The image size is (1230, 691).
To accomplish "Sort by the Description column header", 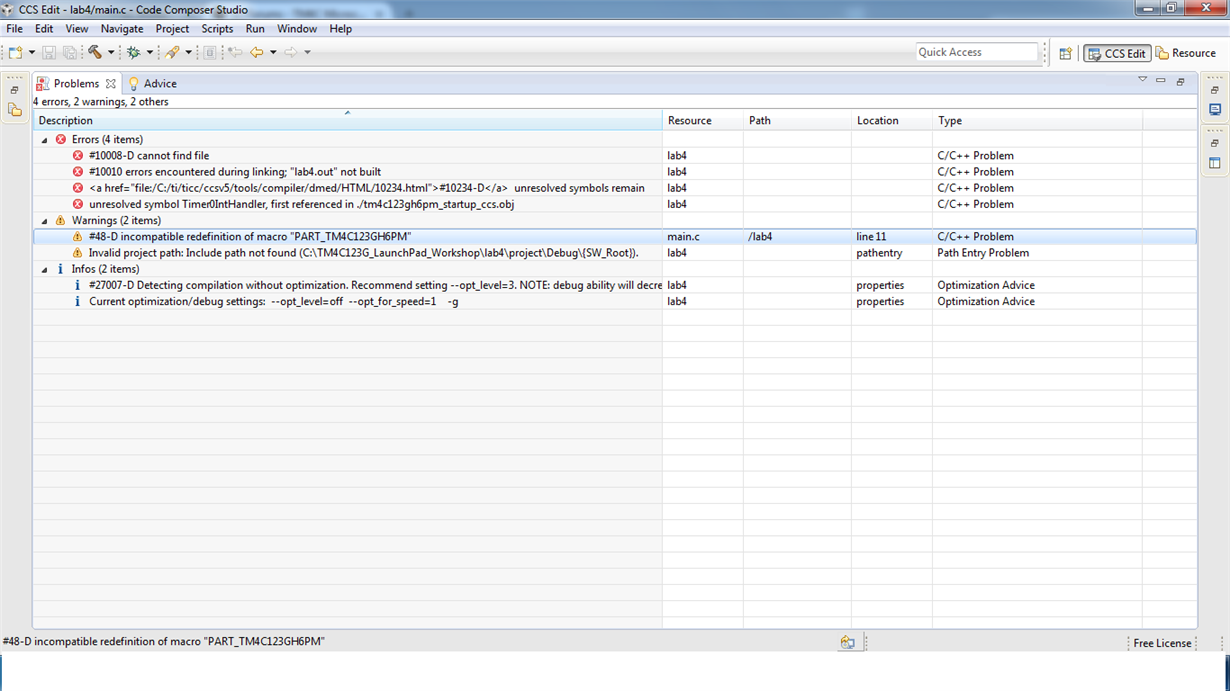I will (x=347, y=121).
